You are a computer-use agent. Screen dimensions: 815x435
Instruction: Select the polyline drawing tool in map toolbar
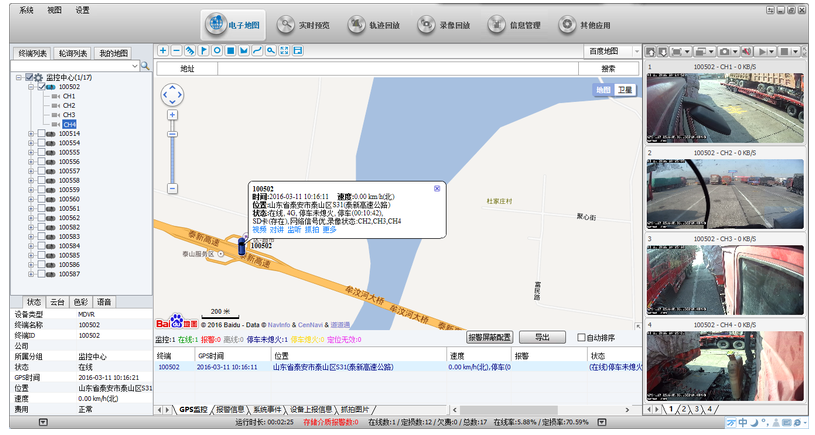258,50
